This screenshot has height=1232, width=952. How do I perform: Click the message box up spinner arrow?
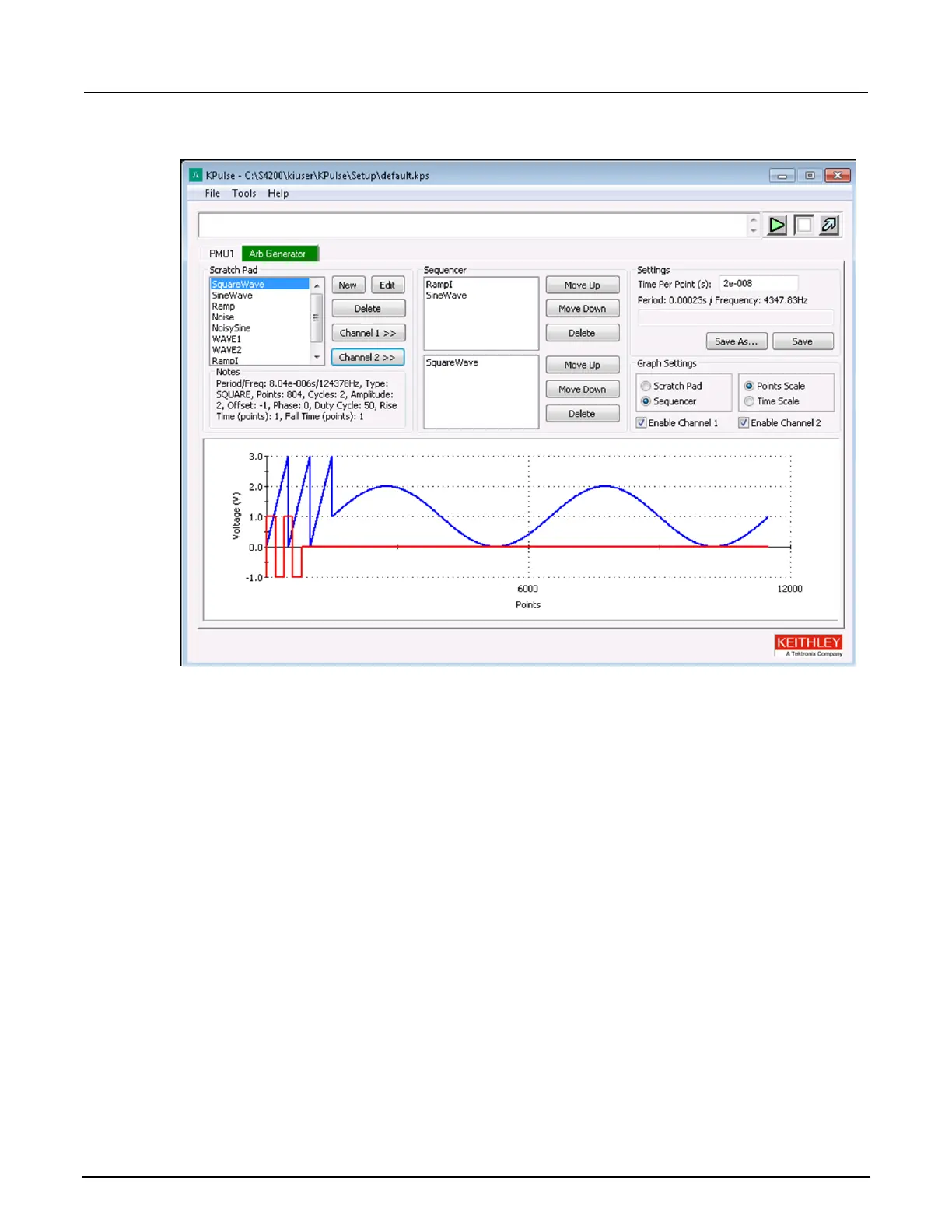click(x=753, y=219)
